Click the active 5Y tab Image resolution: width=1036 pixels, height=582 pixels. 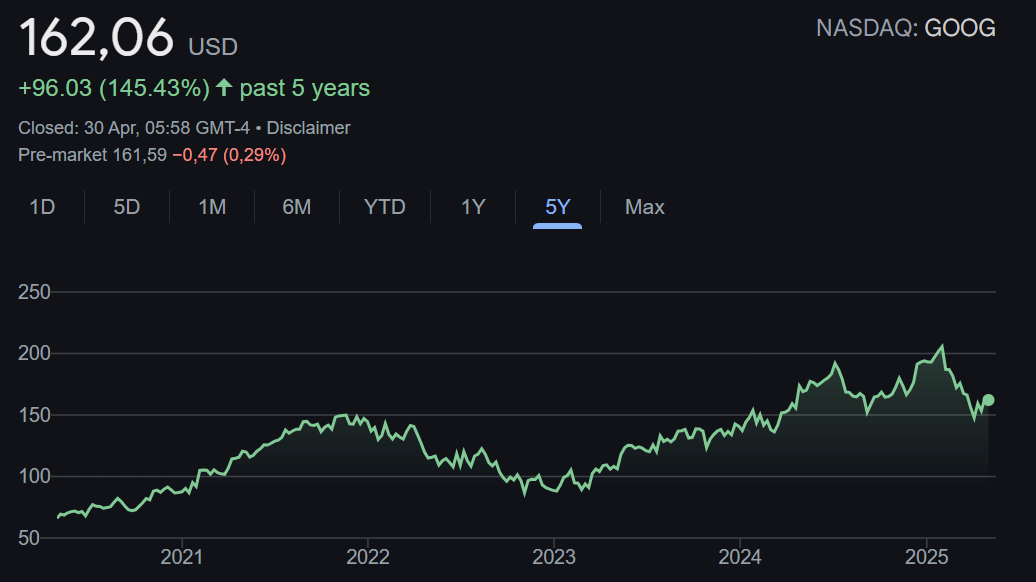click(x=557, y=207)
